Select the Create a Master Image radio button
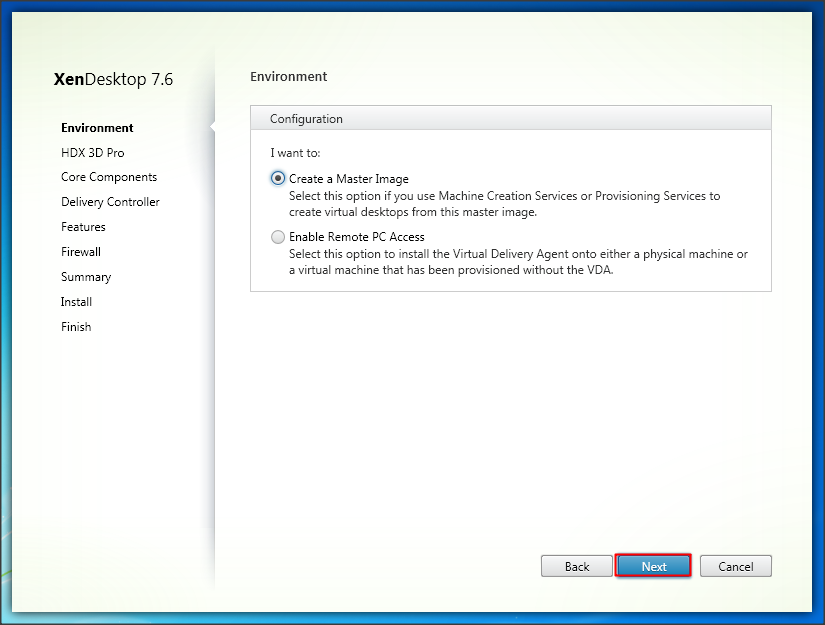Image resolution: width=825 pixels, height=625 pixels. coord(278,178)
